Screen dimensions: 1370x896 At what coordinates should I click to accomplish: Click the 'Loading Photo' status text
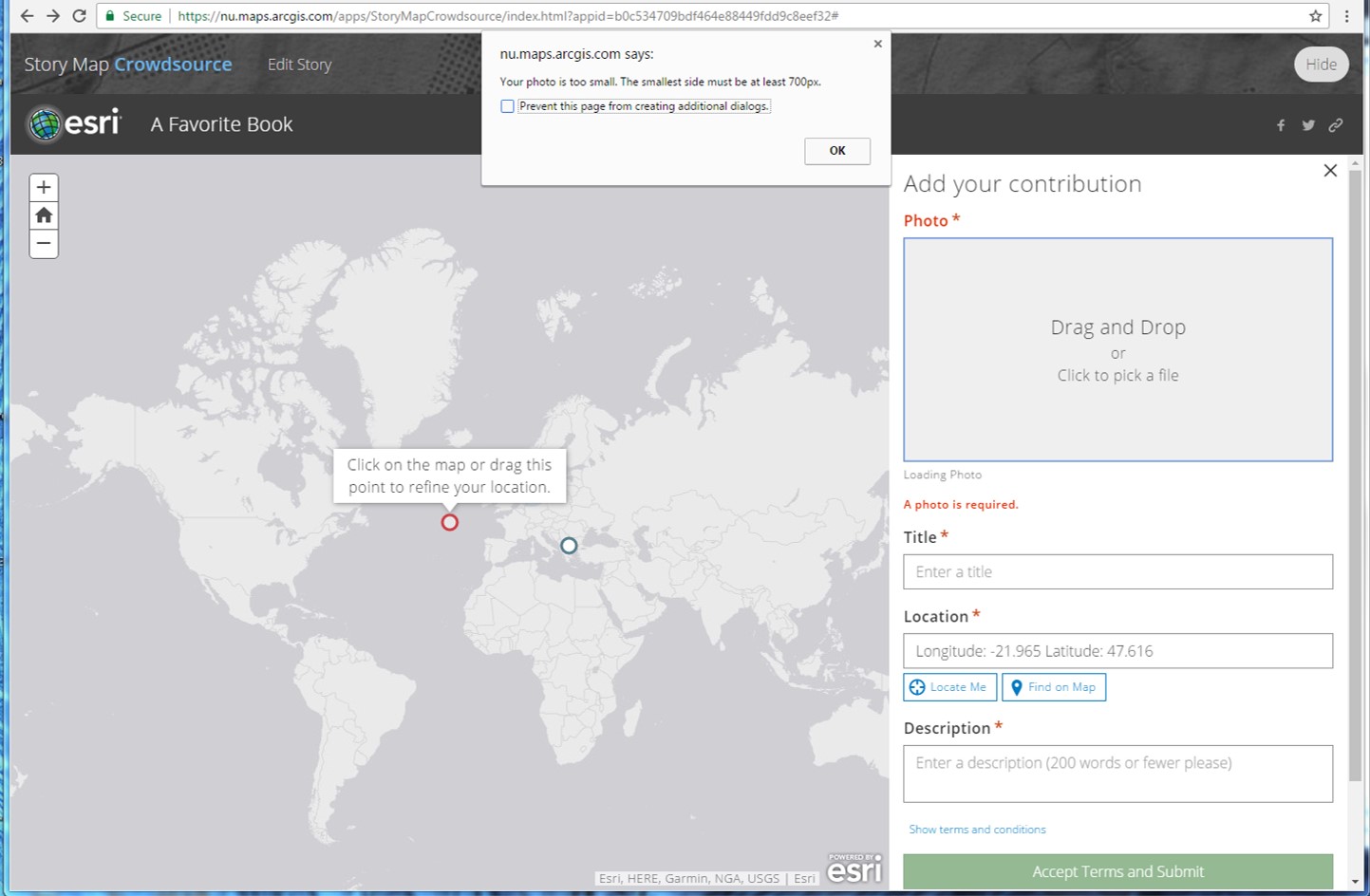[943, 475]
